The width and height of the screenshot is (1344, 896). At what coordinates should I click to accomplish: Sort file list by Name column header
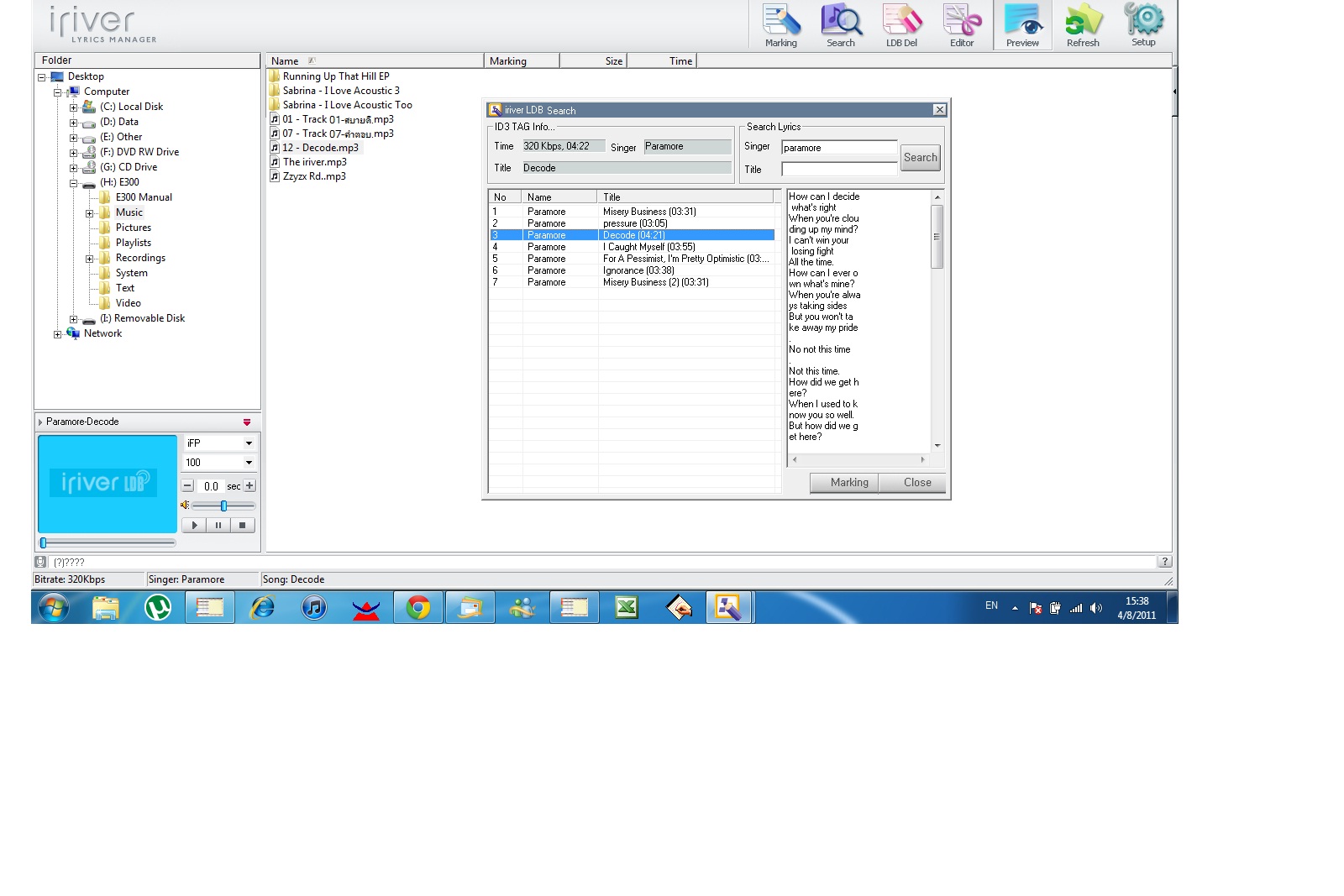[375, 60]
